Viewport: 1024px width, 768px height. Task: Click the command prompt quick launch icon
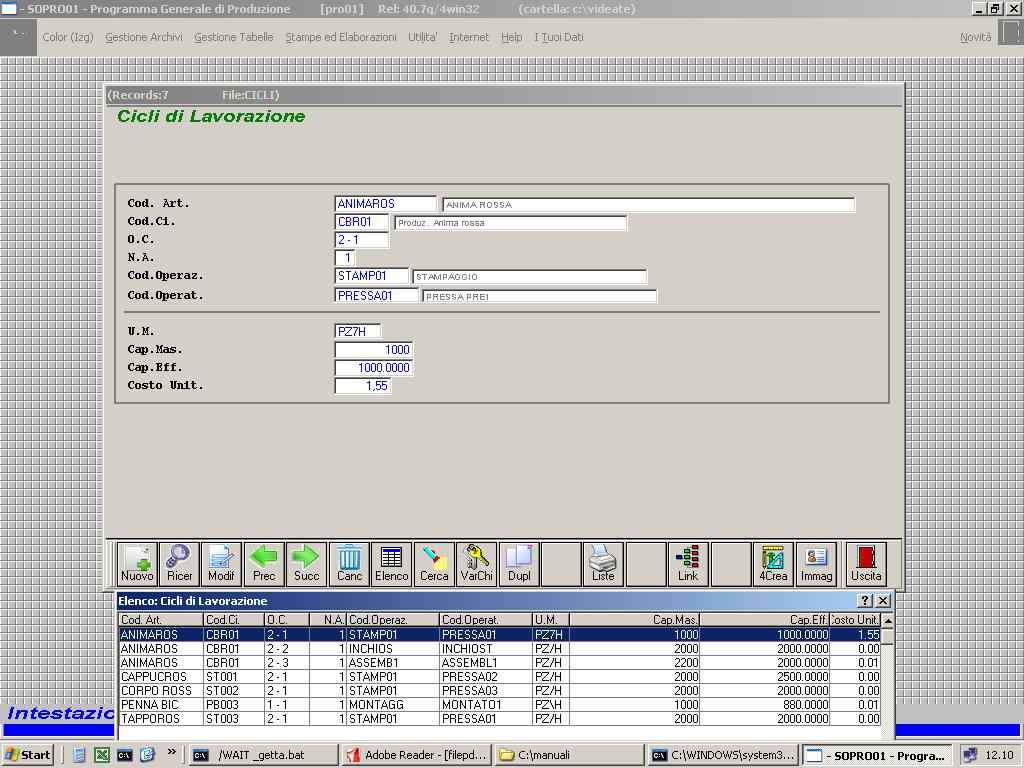[124, 755]
